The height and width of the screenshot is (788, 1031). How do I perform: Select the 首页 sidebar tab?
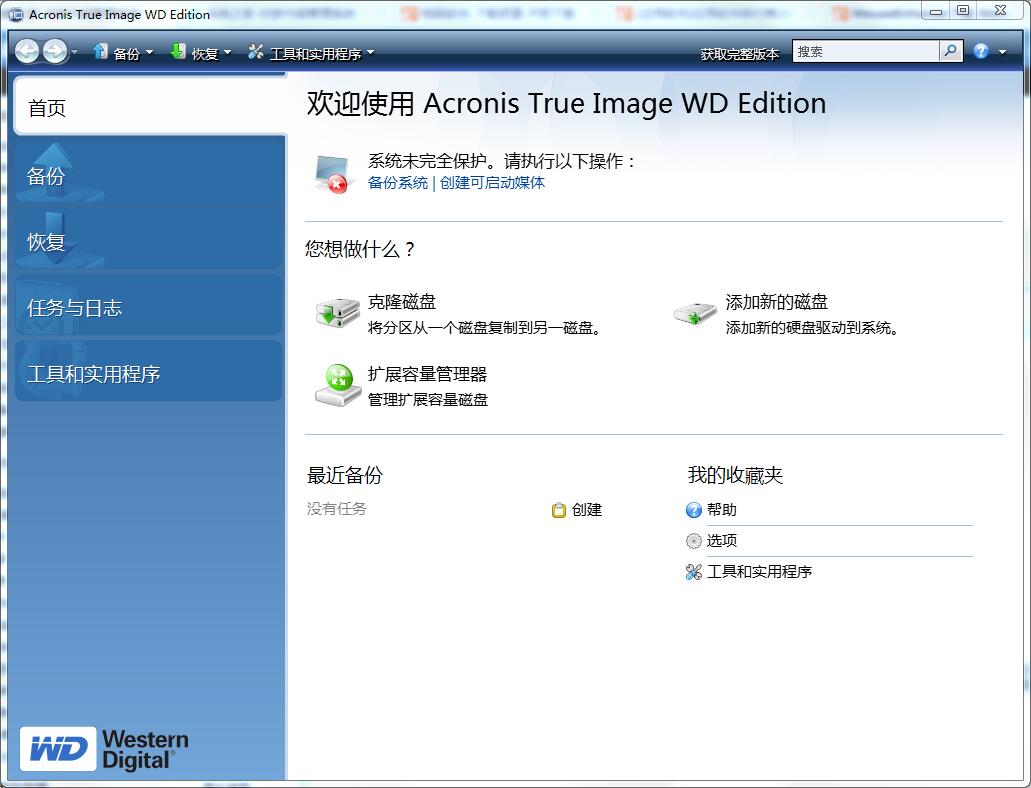click(x=150, y=107)
